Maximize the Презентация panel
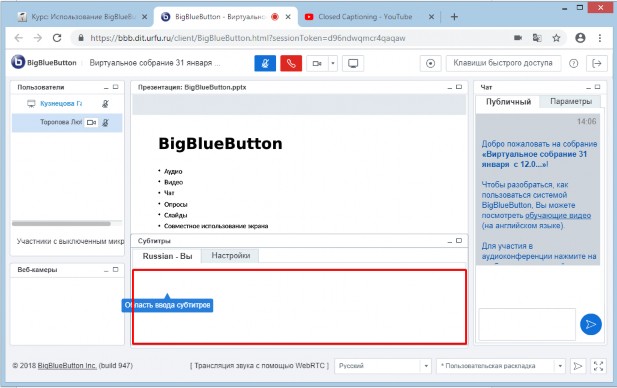Screen dimensions: 617x388 tap(459, 87)
